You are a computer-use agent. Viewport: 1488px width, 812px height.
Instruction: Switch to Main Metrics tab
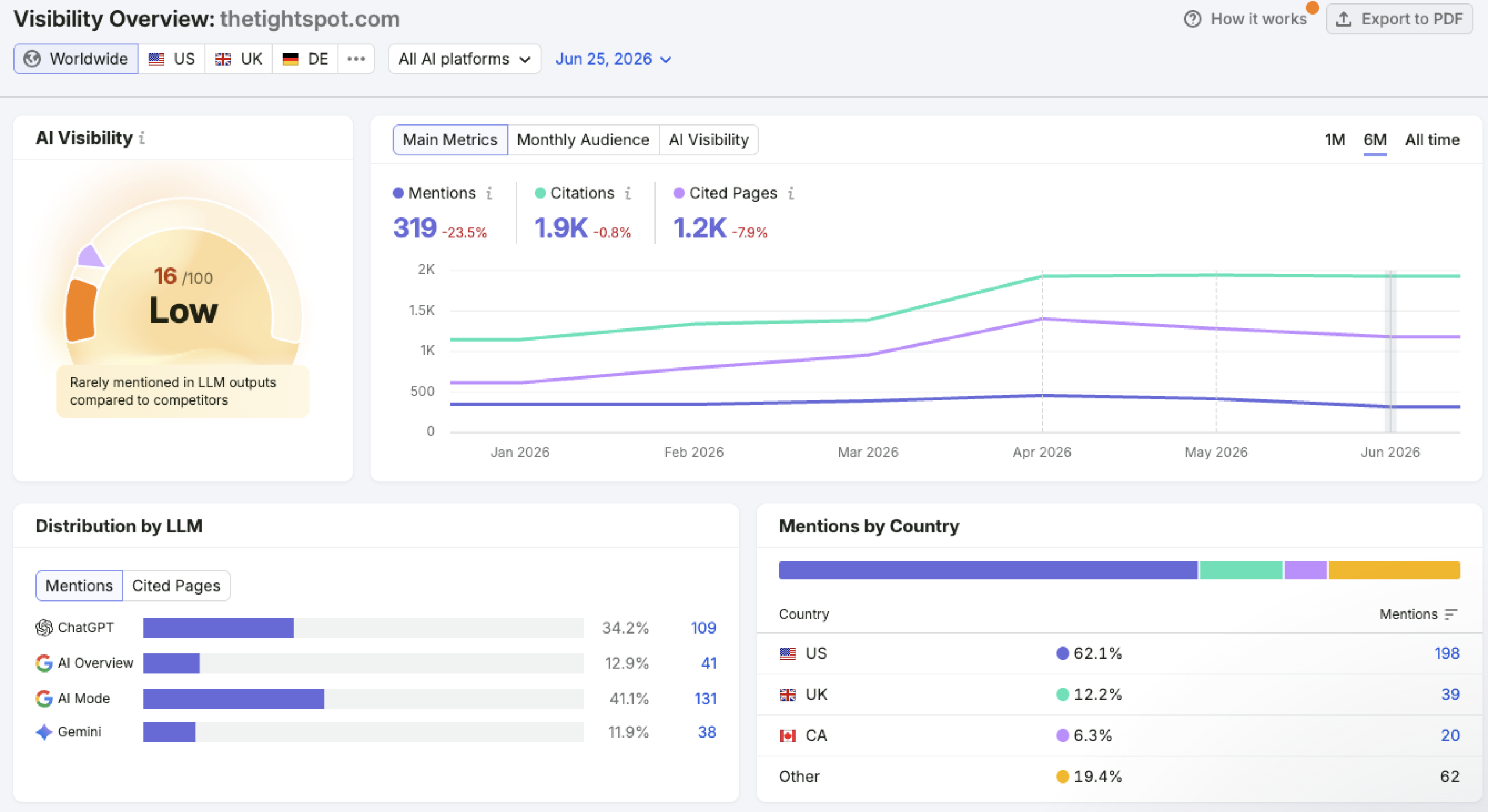450,139
